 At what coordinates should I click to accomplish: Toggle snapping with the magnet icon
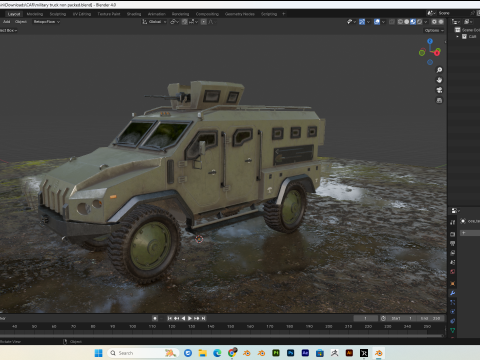click(185, 22)
